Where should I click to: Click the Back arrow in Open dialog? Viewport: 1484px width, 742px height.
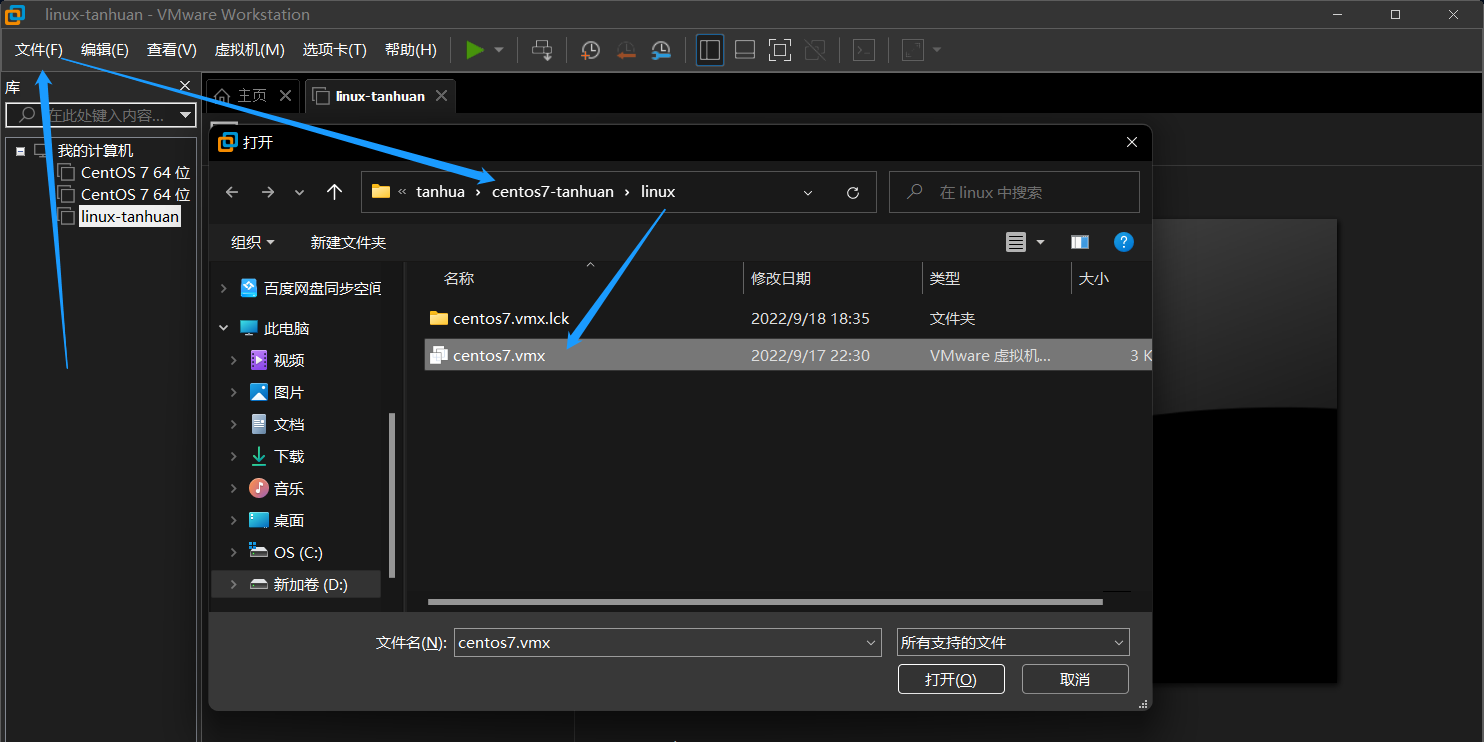(x=232, y=192)
